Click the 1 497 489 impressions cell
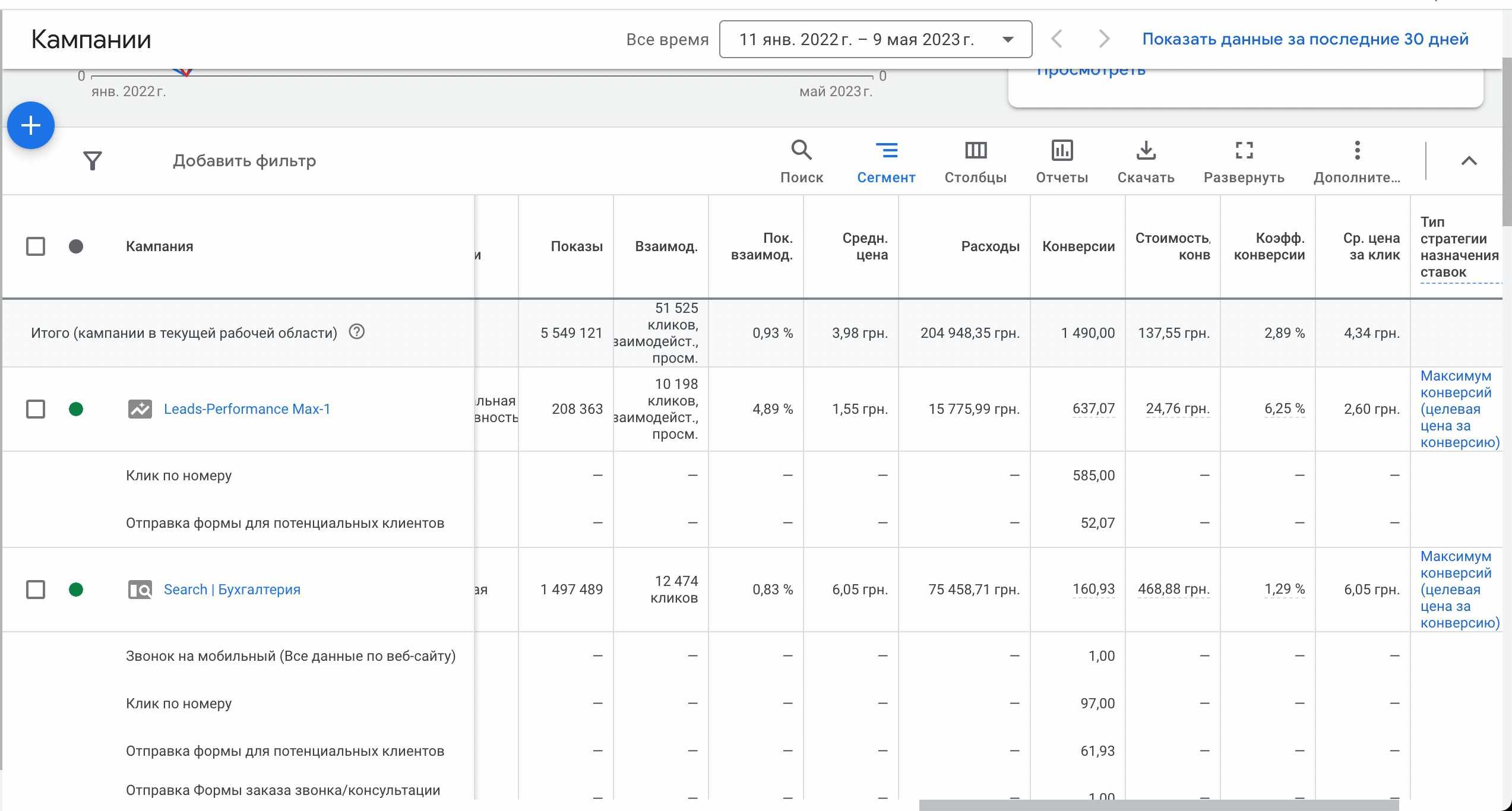Screen dimensions: 1512x811 (571, 590)
